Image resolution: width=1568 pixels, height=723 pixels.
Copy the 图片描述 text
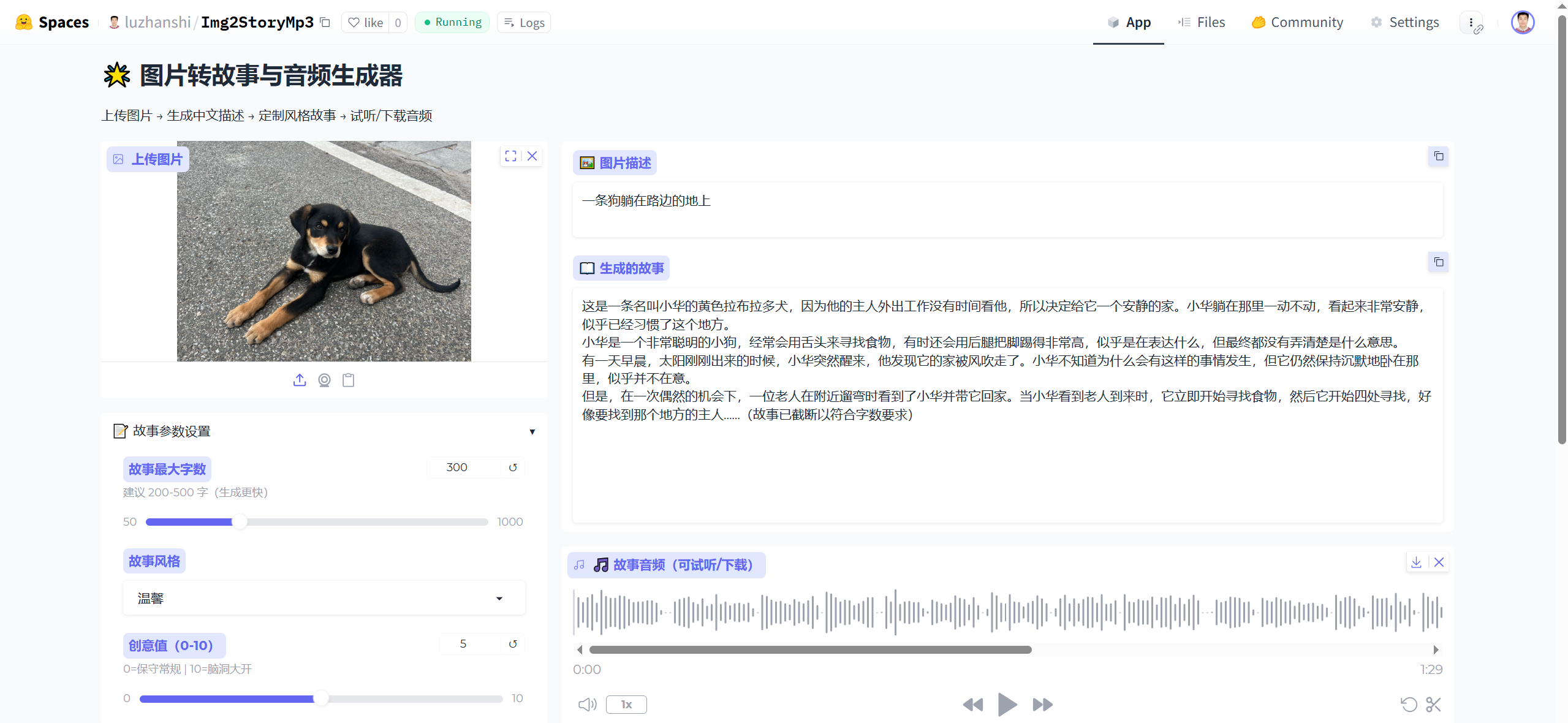1438,156
